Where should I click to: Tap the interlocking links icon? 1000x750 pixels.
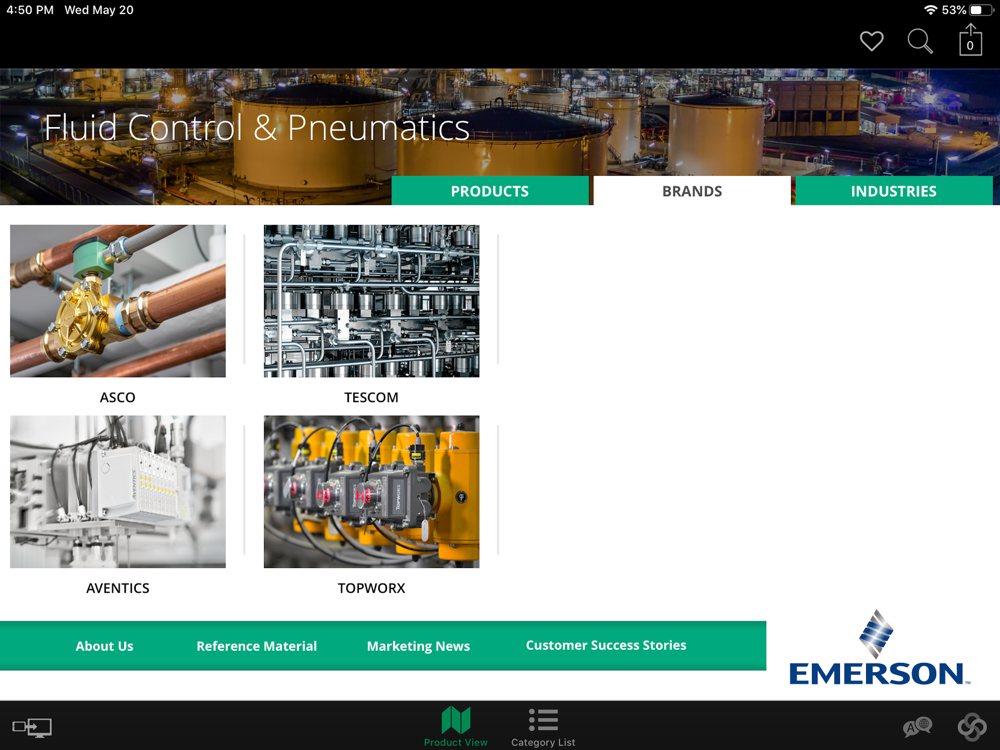click(x=972, y=726)
